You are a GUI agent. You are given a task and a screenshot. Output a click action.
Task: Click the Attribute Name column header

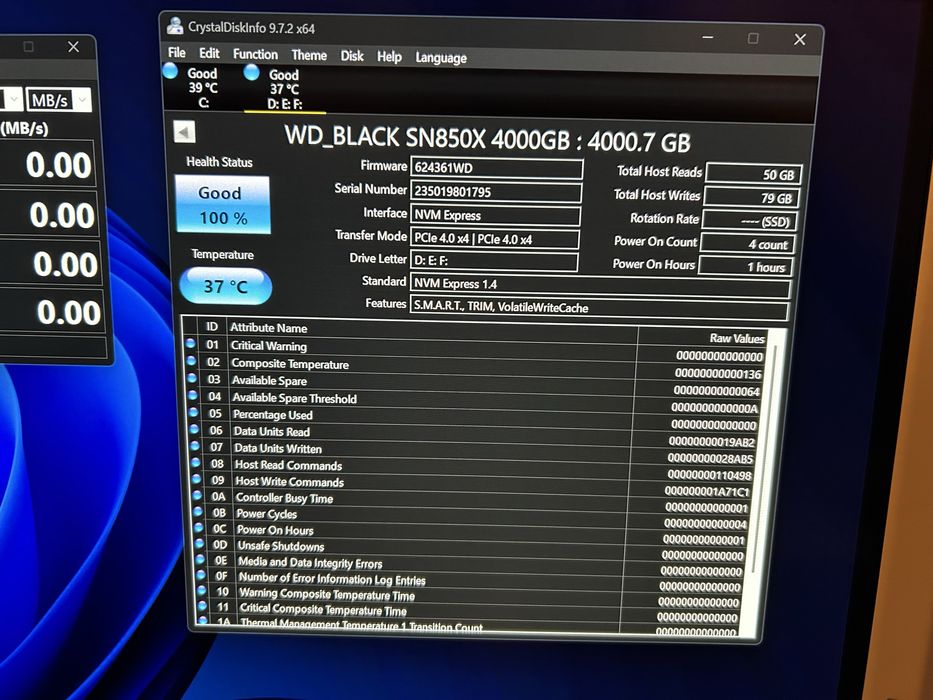[269, 327]
